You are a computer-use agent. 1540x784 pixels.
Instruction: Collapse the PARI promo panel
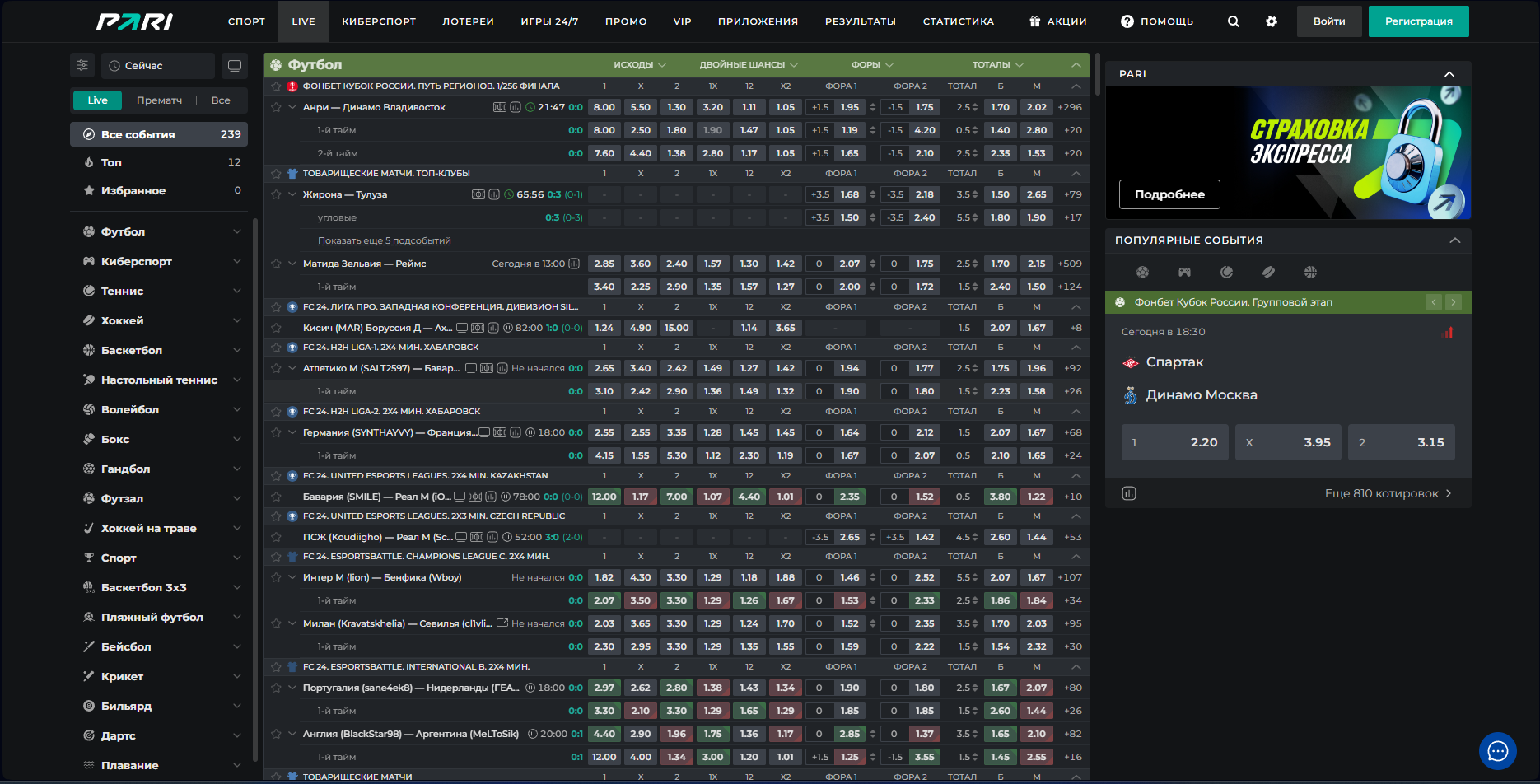(1449, 74)
